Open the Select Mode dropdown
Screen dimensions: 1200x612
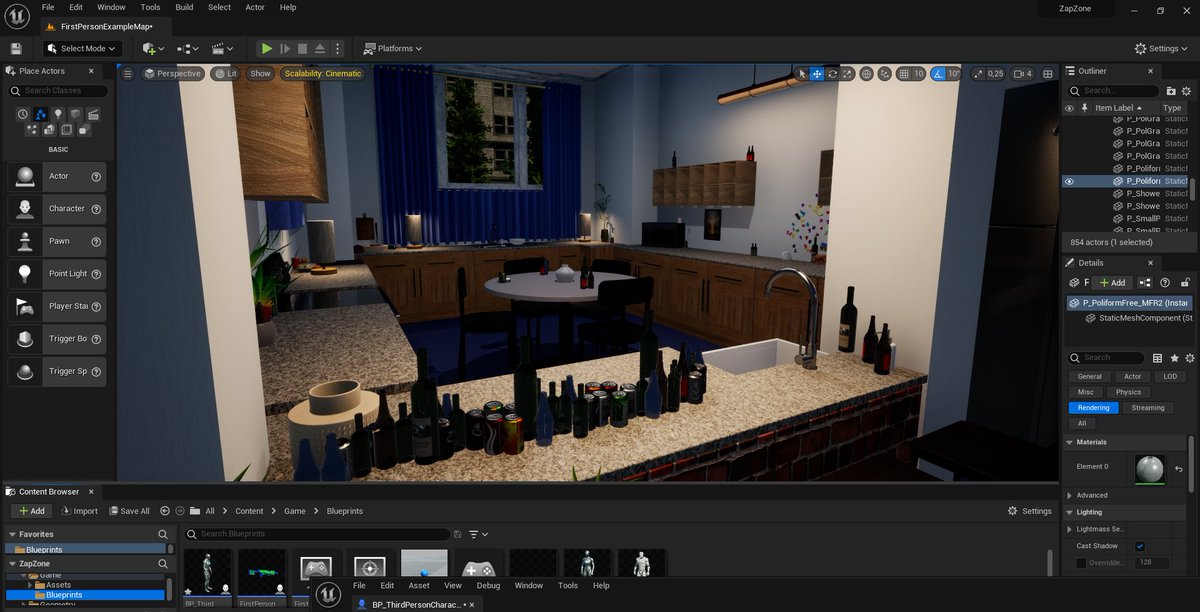tap(81, 48)
